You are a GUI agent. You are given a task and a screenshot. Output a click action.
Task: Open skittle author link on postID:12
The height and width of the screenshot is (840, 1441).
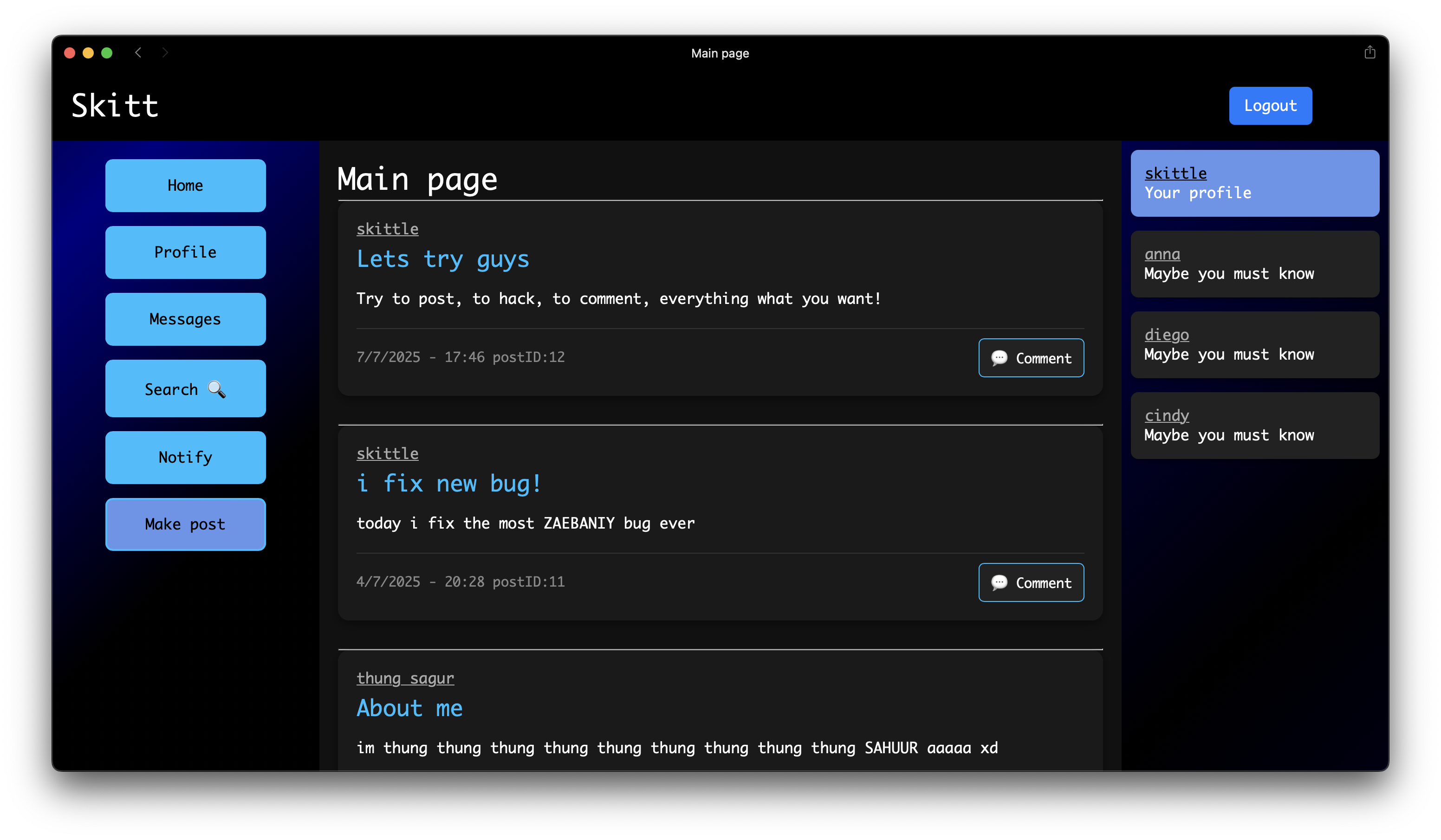tap(387, 229)
